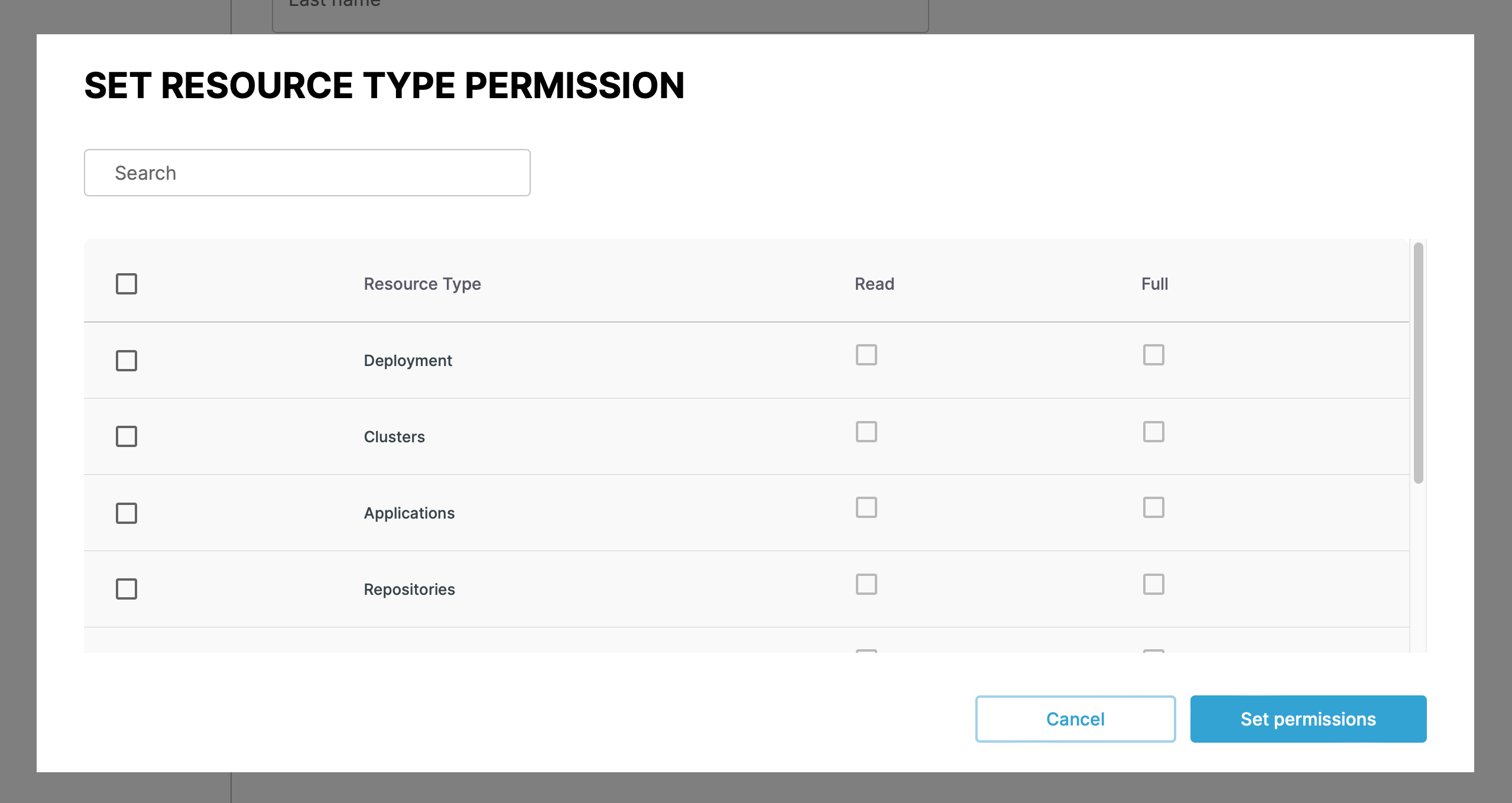The image size is (1512, 803).
Task: Click the Applications resource type icon
Action: tap(127, 513)
